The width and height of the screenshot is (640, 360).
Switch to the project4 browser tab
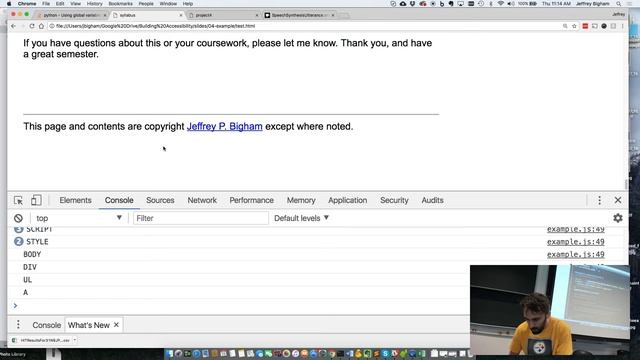(223, 15)
